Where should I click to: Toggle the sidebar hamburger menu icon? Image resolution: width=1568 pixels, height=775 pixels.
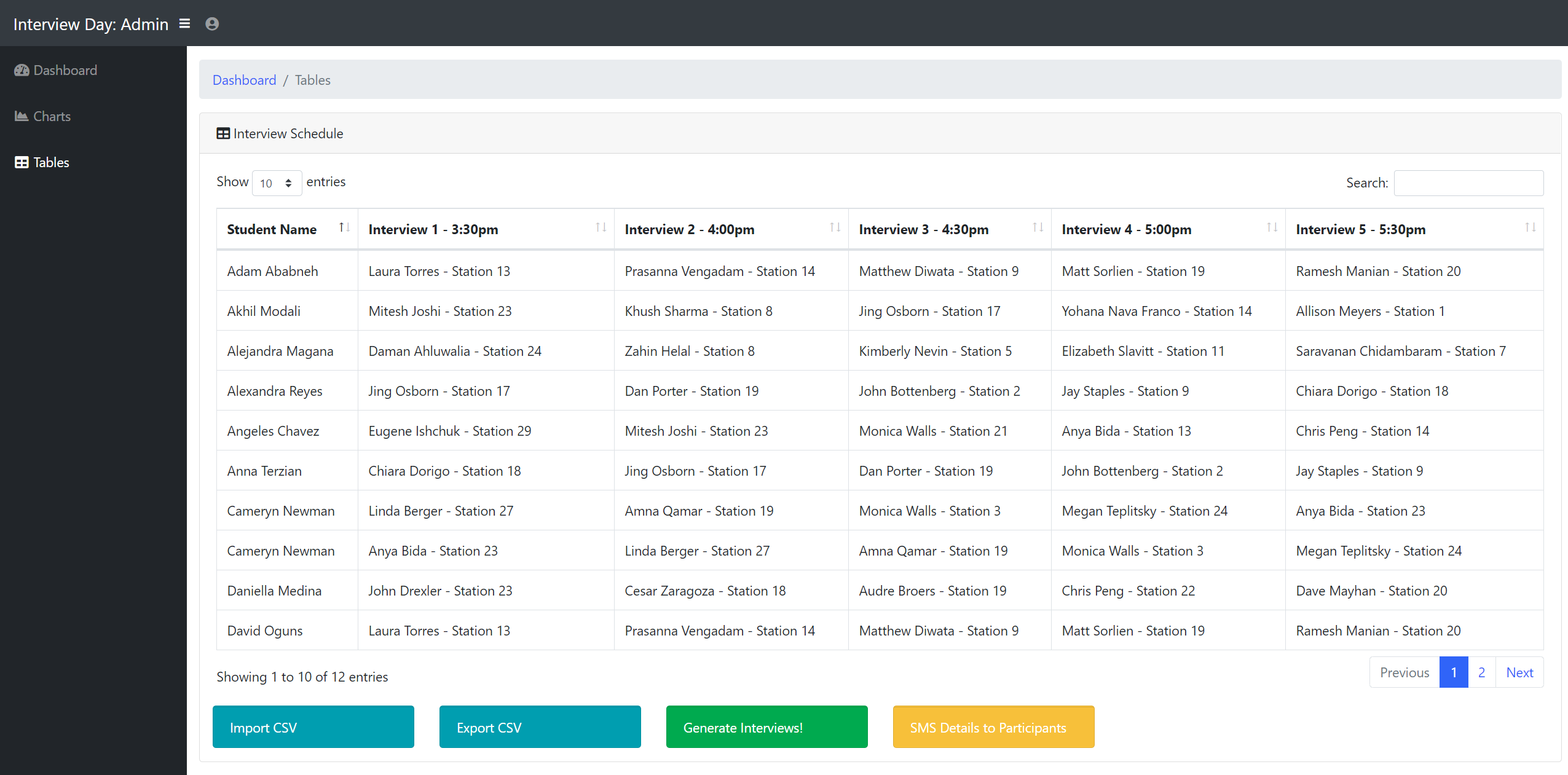[184, 23]
